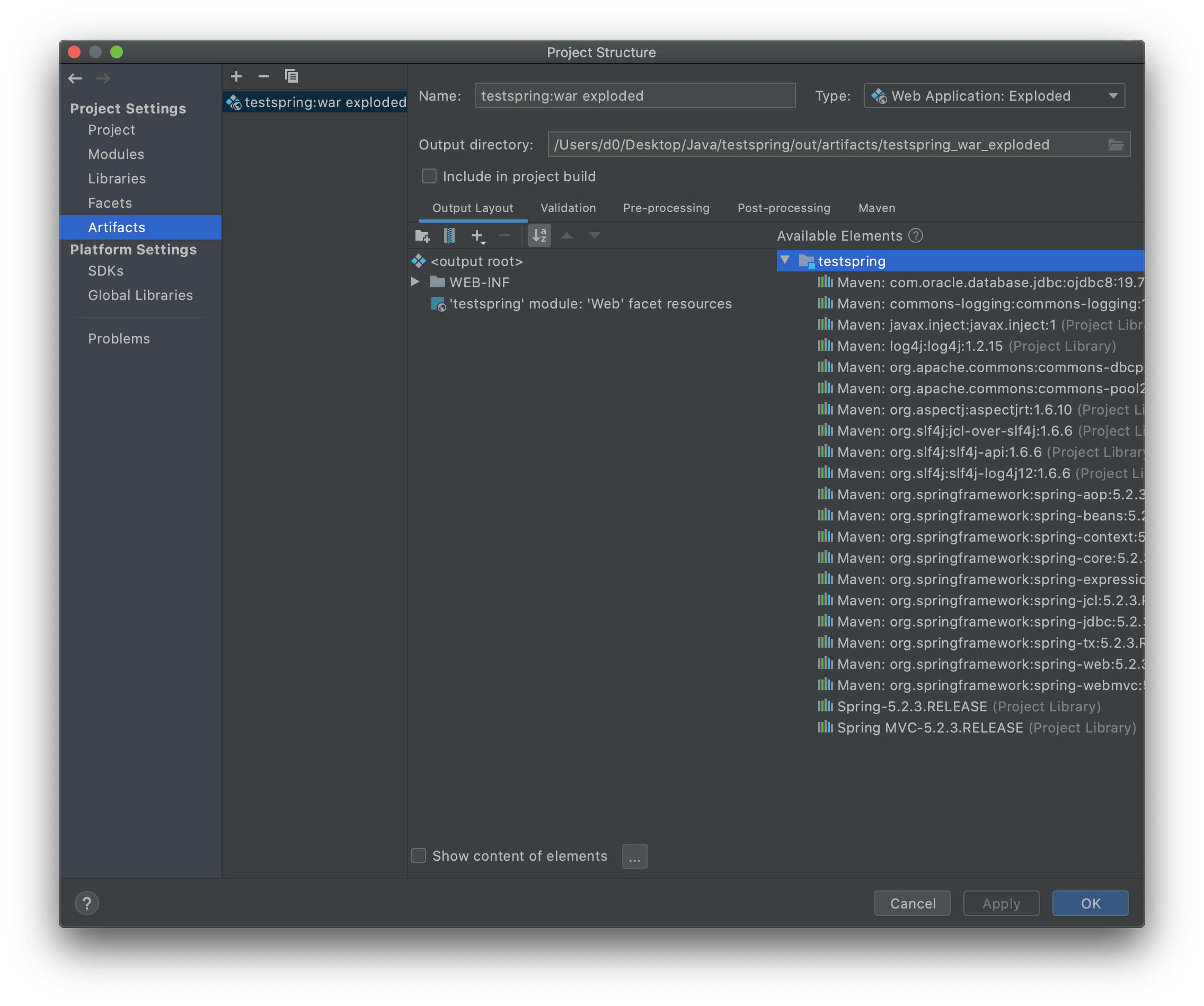Browse for output directory folder icon
This screenshot has height=1006, width=1204.
(1116, 145)
